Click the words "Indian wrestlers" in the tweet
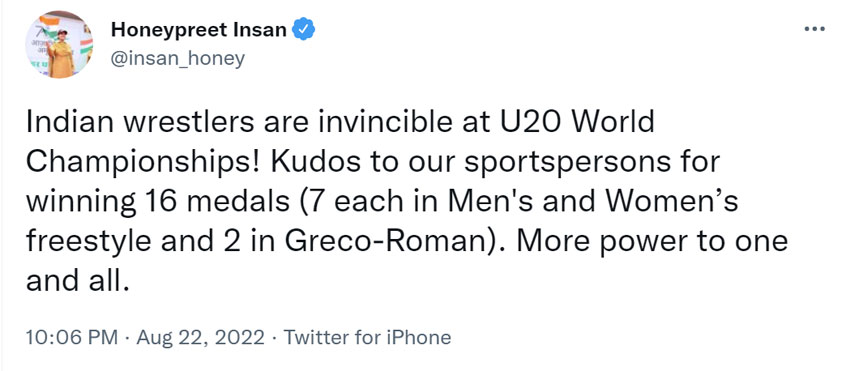 pyautogui.click(x=140, y=123)
